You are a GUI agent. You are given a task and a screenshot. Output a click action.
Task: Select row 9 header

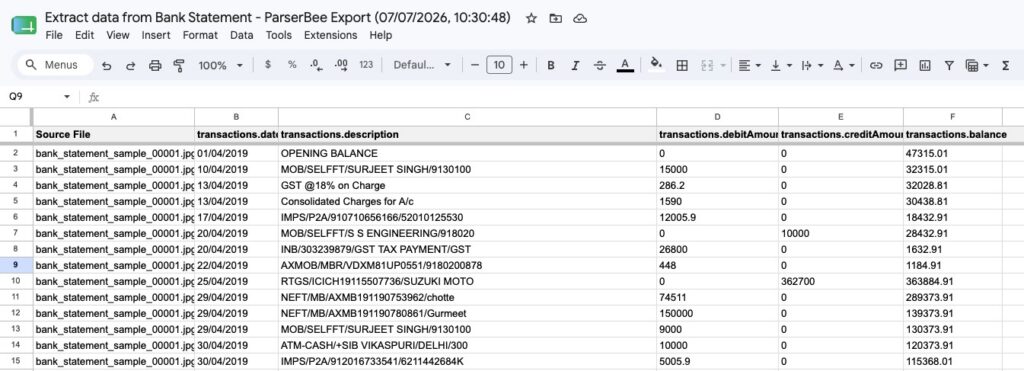point(16,265)
